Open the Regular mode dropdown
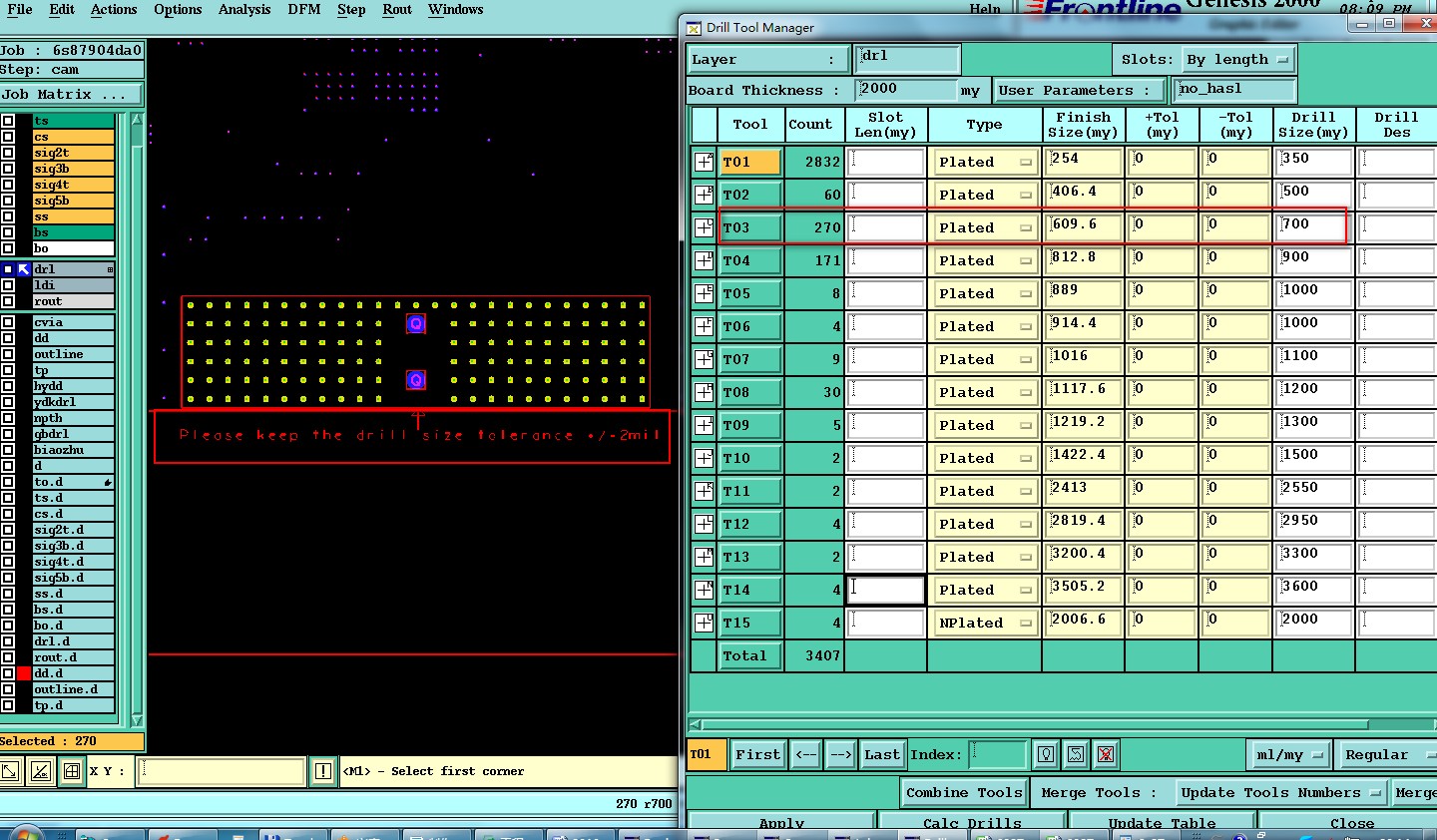This screenshot has height=840, width=1437. [1386, 755]
